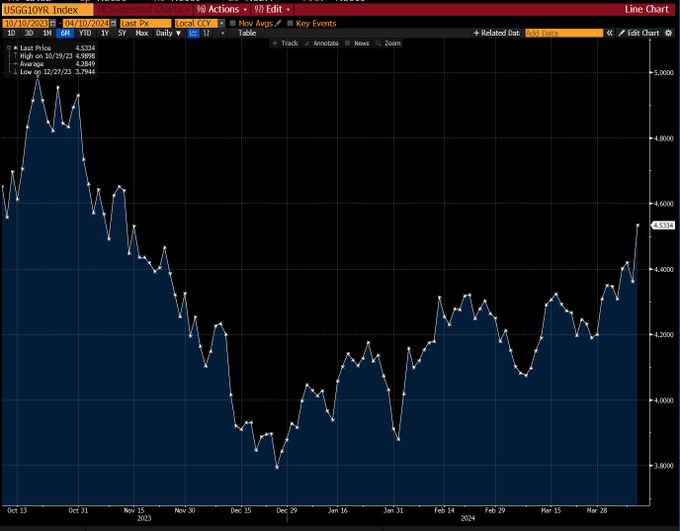Select the Track crosshair tool
This screenshot has height=531, width=680.
click(x=285, y=43)
